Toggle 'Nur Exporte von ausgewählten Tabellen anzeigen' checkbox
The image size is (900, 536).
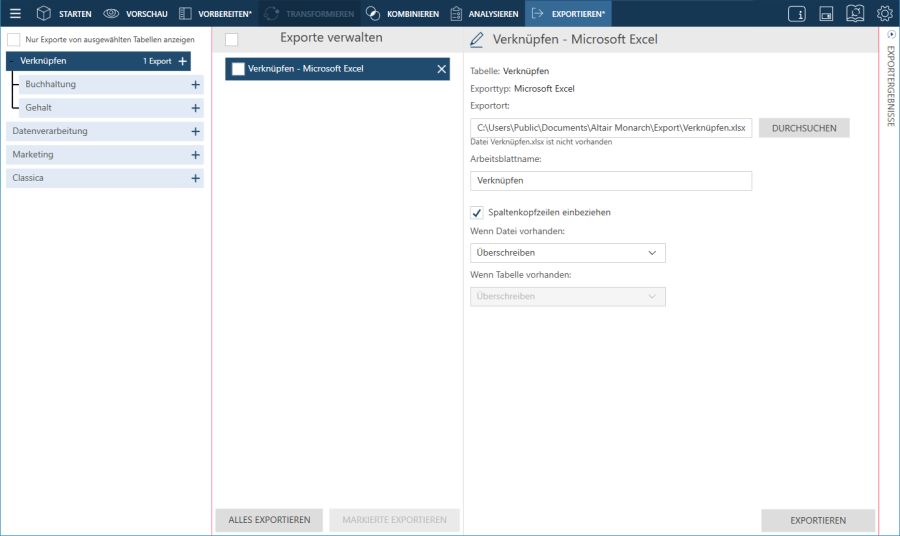tap(14, 40)
